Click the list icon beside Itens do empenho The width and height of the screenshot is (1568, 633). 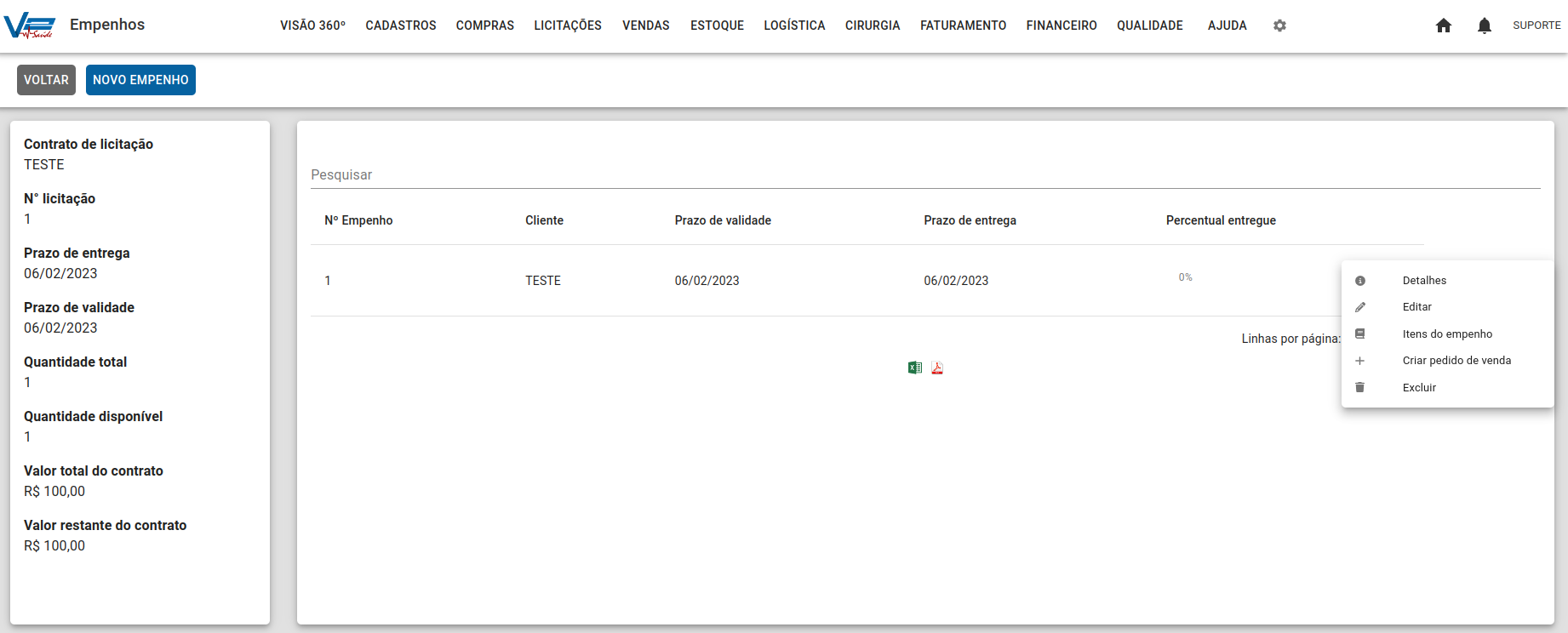(1360, 334)
